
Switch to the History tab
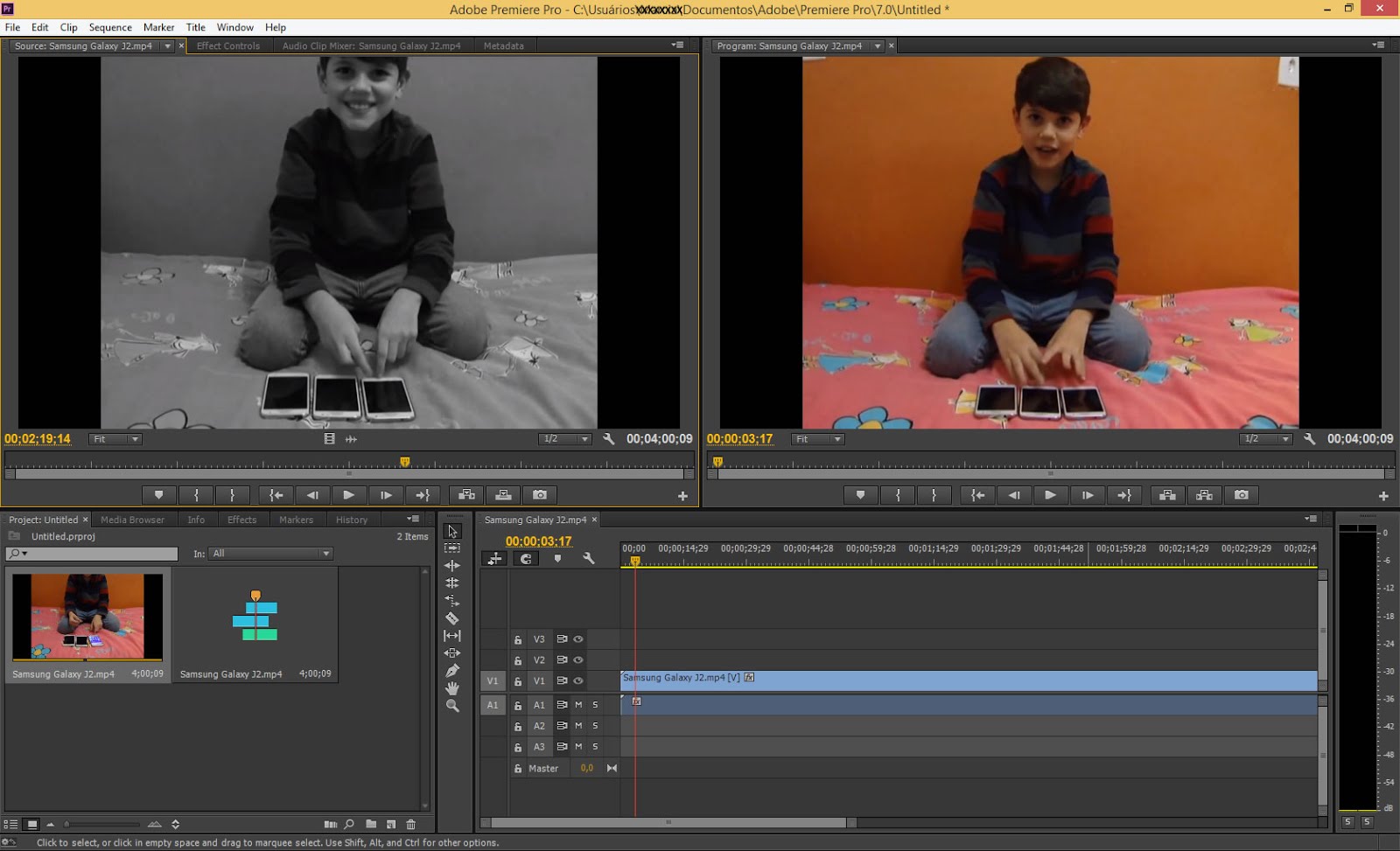tap(352, 520)
